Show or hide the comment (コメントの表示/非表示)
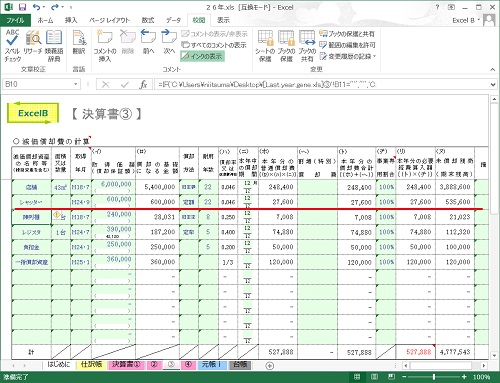 (x=214, y=34)
